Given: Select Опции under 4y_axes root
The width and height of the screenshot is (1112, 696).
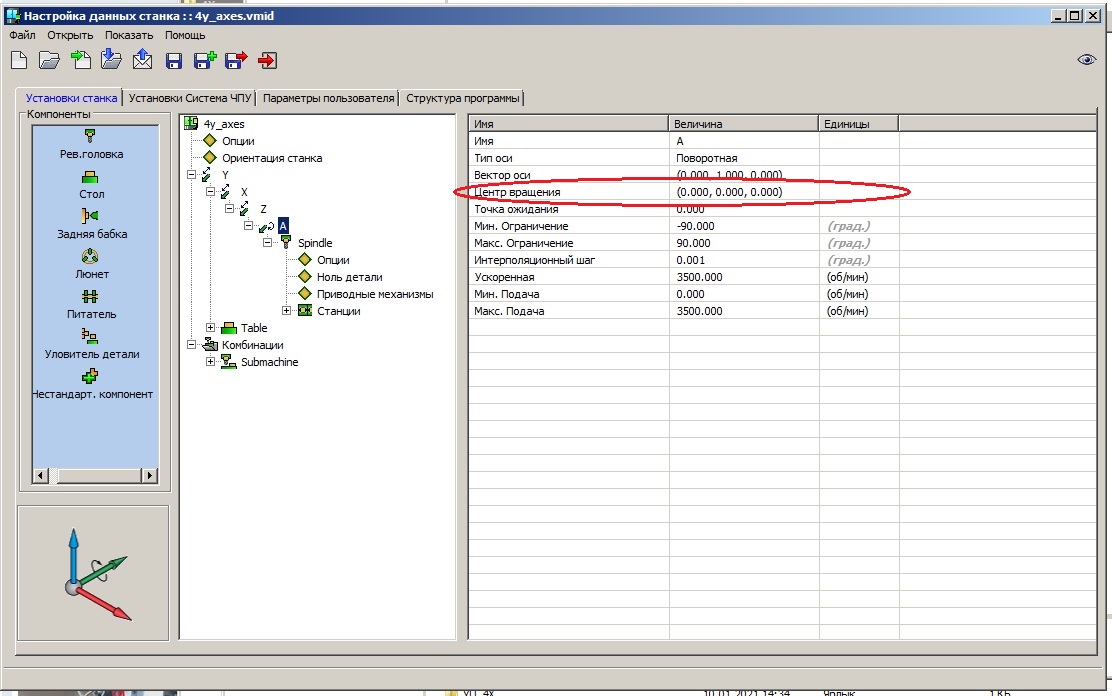Looking at the screenshot, I should click(238, 141).
